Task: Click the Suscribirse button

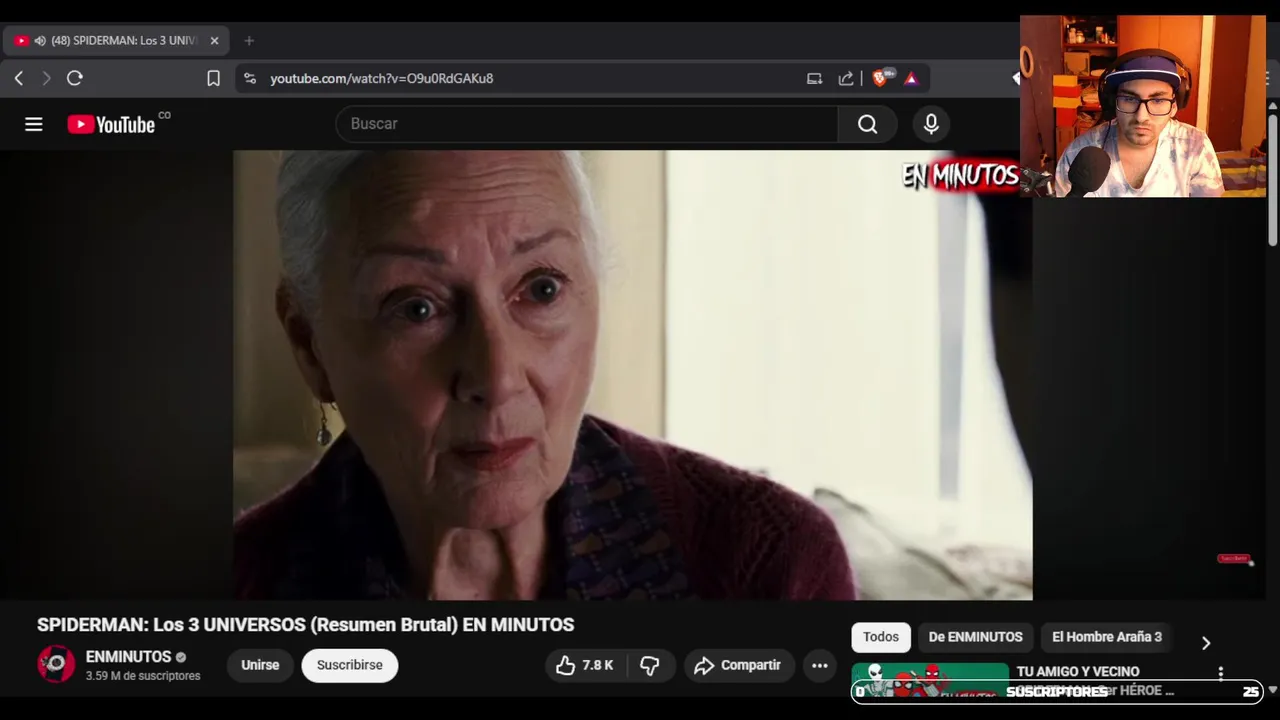Action: pyautogui.click(x=350, y=665)
